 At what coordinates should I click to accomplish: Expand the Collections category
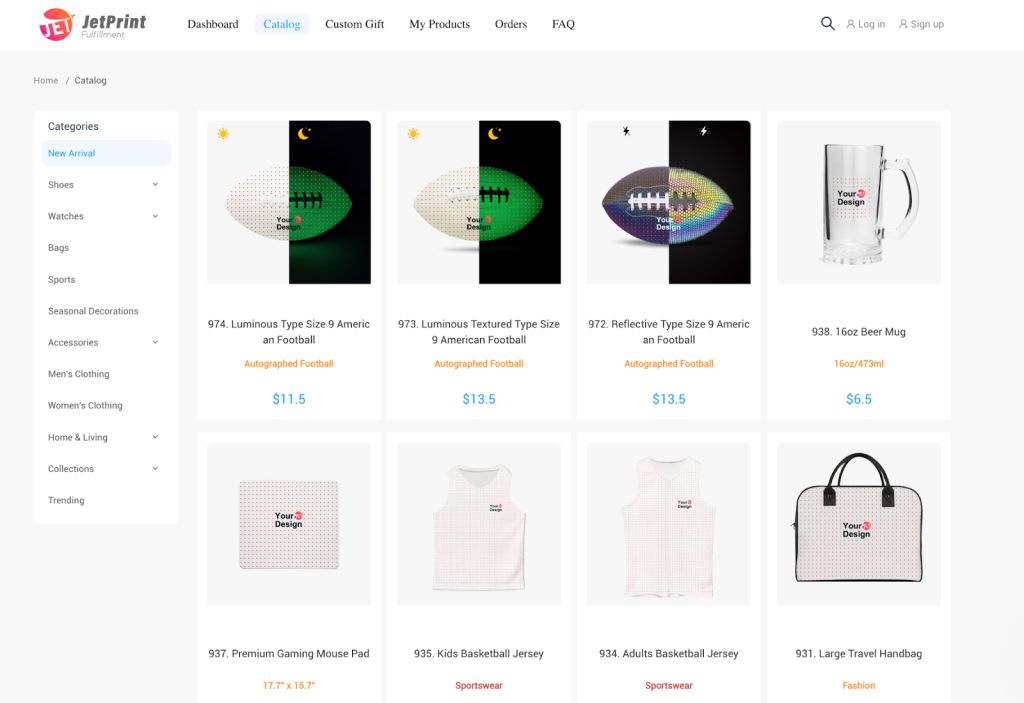pyautogui.click(x=155, y=469)
